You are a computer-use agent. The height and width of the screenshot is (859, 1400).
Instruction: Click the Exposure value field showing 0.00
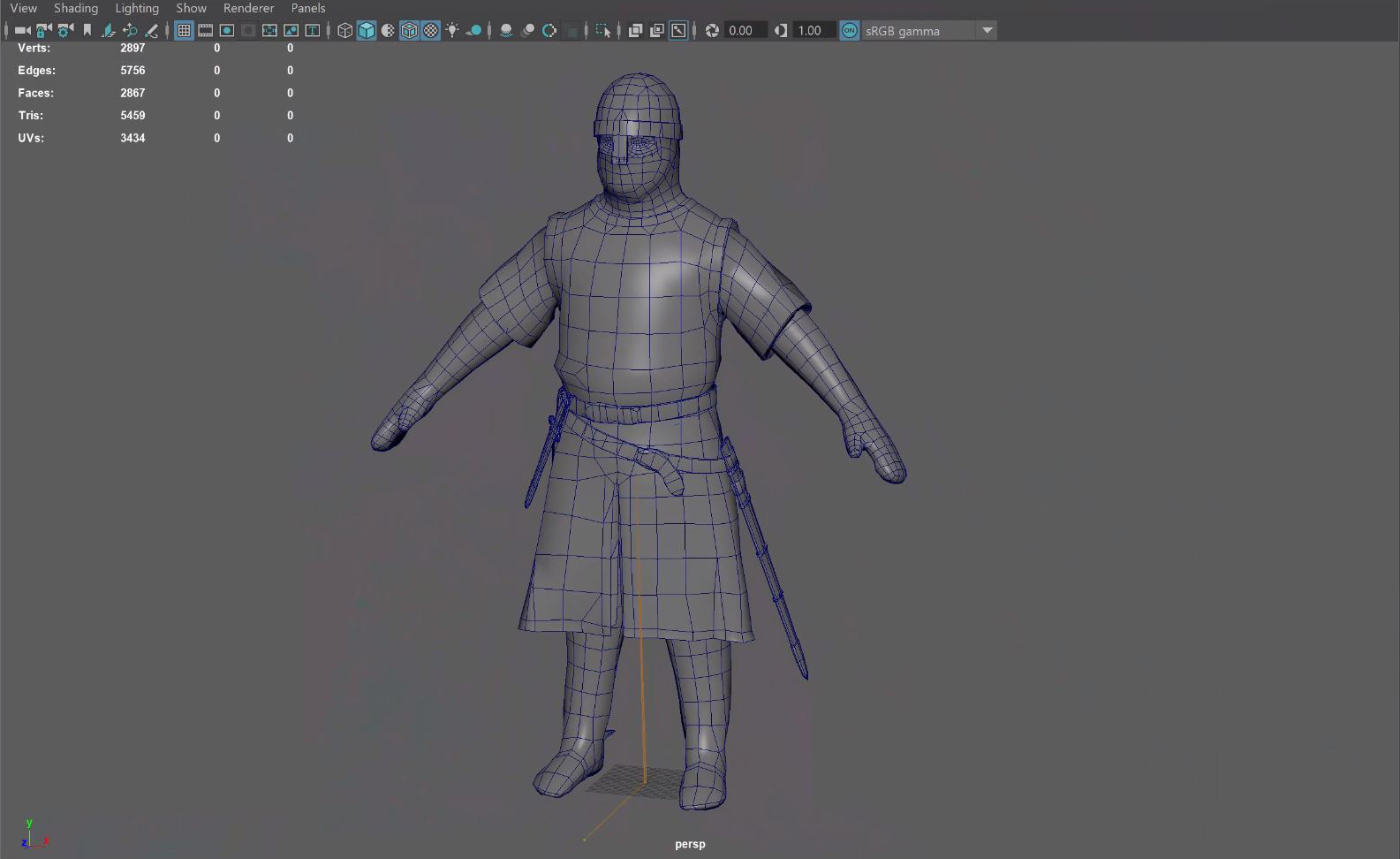tap(743, 31)
